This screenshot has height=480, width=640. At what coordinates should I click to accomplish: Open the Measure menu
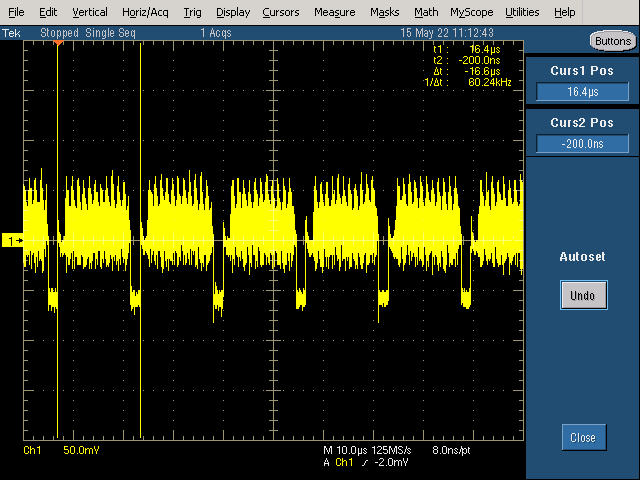point(335,12)
